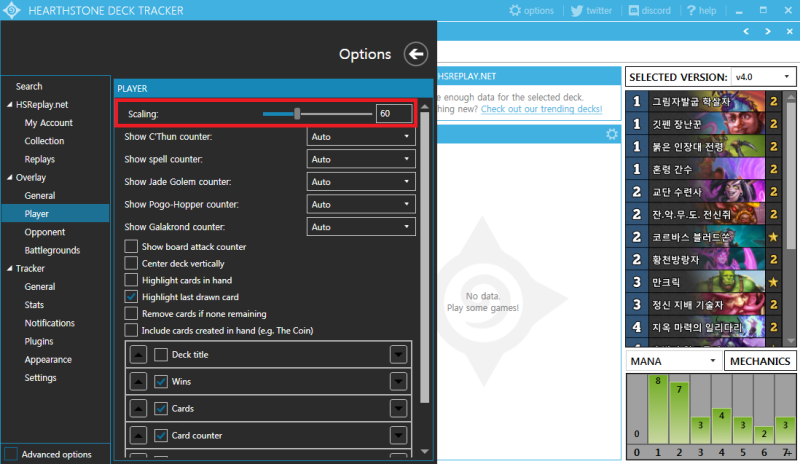Uncheck the Cards checkbox

[161, 409]
